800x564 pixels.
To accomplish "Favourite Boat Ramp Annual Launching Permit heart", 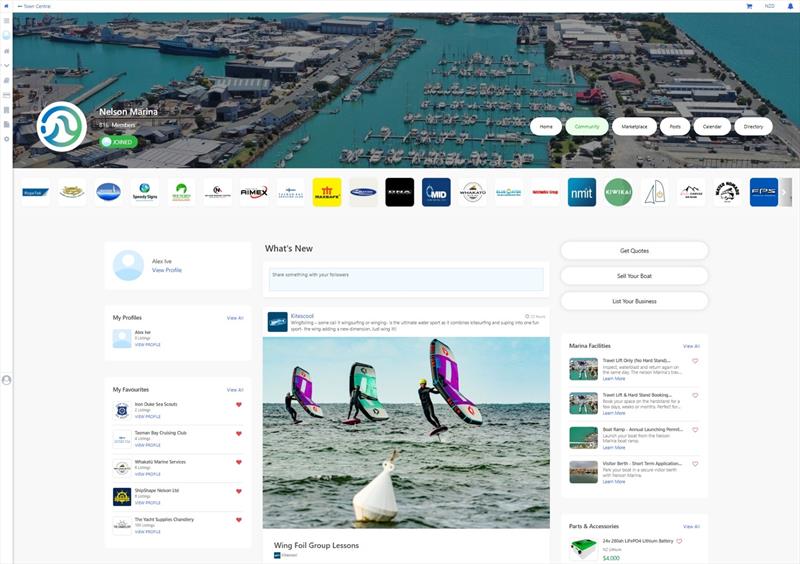I will (695, 430).
